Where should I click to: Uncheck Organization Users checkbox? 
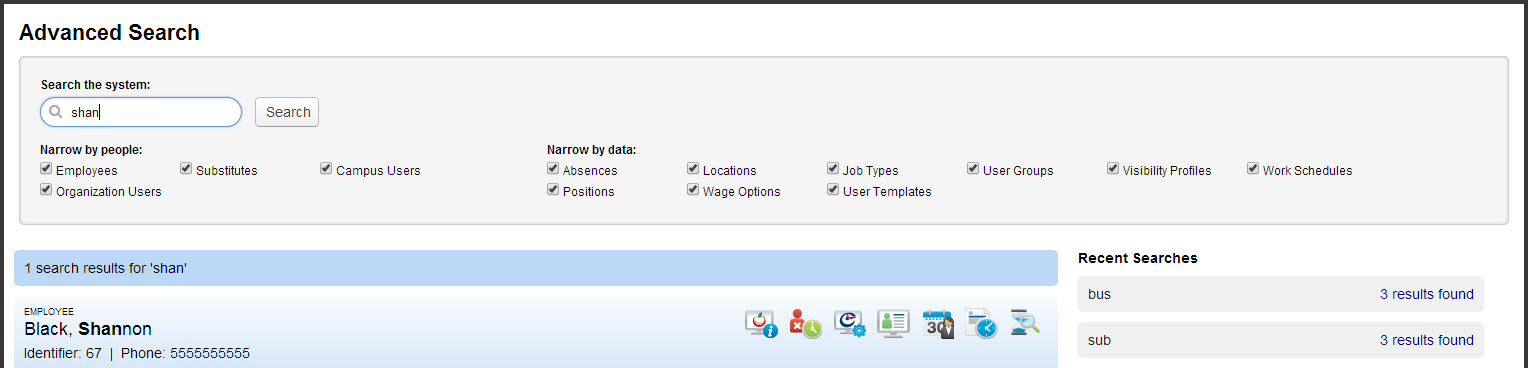pyautogui.click(x=46, y=190)
